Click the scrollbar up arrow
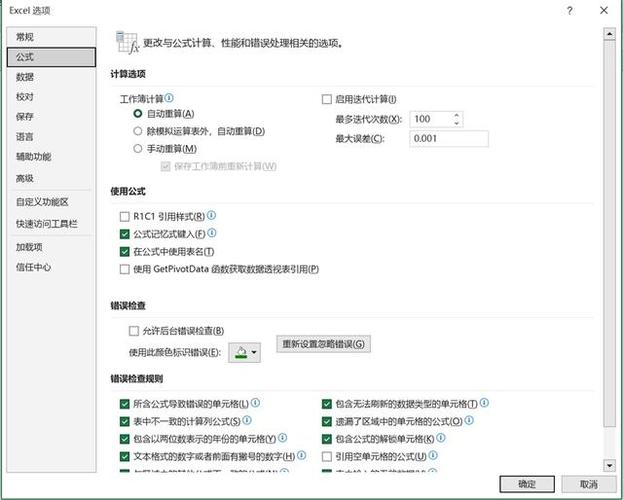The image size is (623, 500). click(609, 34)
